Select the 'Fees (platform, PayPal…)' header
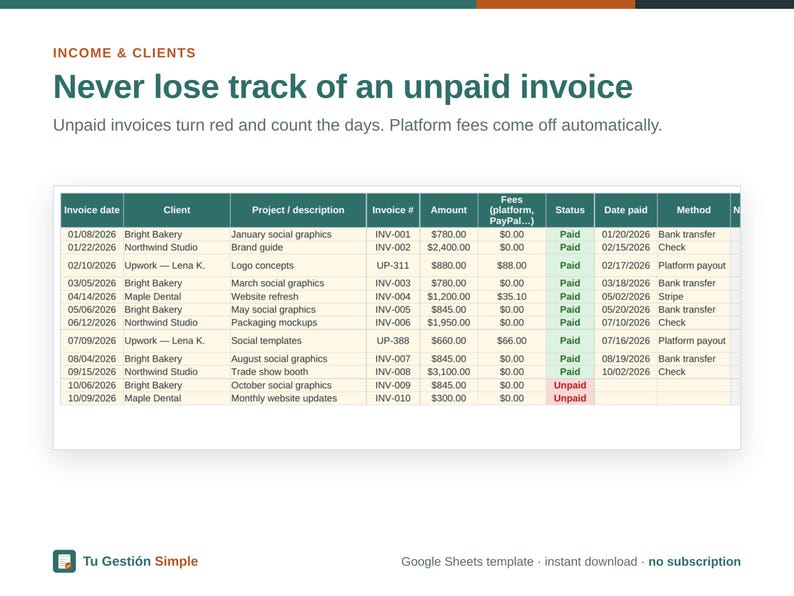Image resolution: width=794 pixels, height=596 pixels. pyautogui.click(x=512, y=210)
